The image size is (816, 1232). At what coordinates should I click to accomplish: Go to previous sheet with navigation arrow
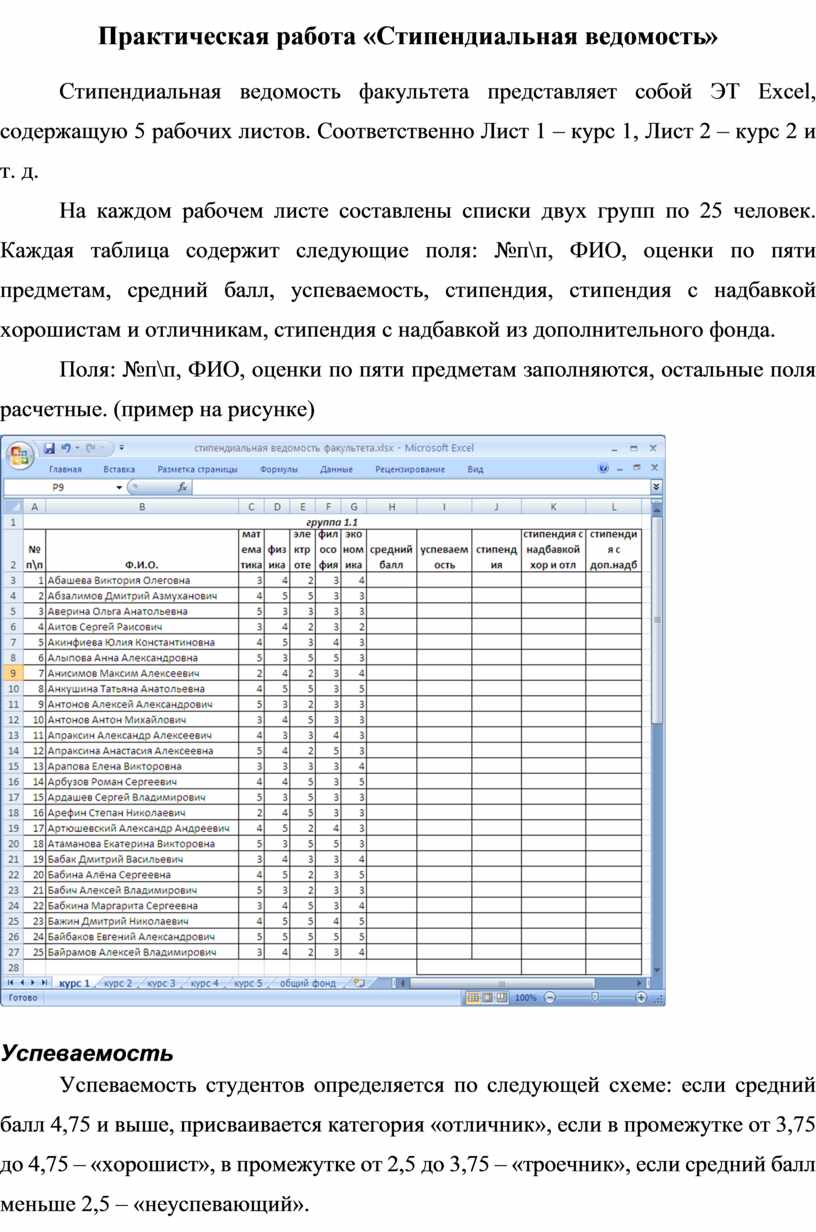23,984
